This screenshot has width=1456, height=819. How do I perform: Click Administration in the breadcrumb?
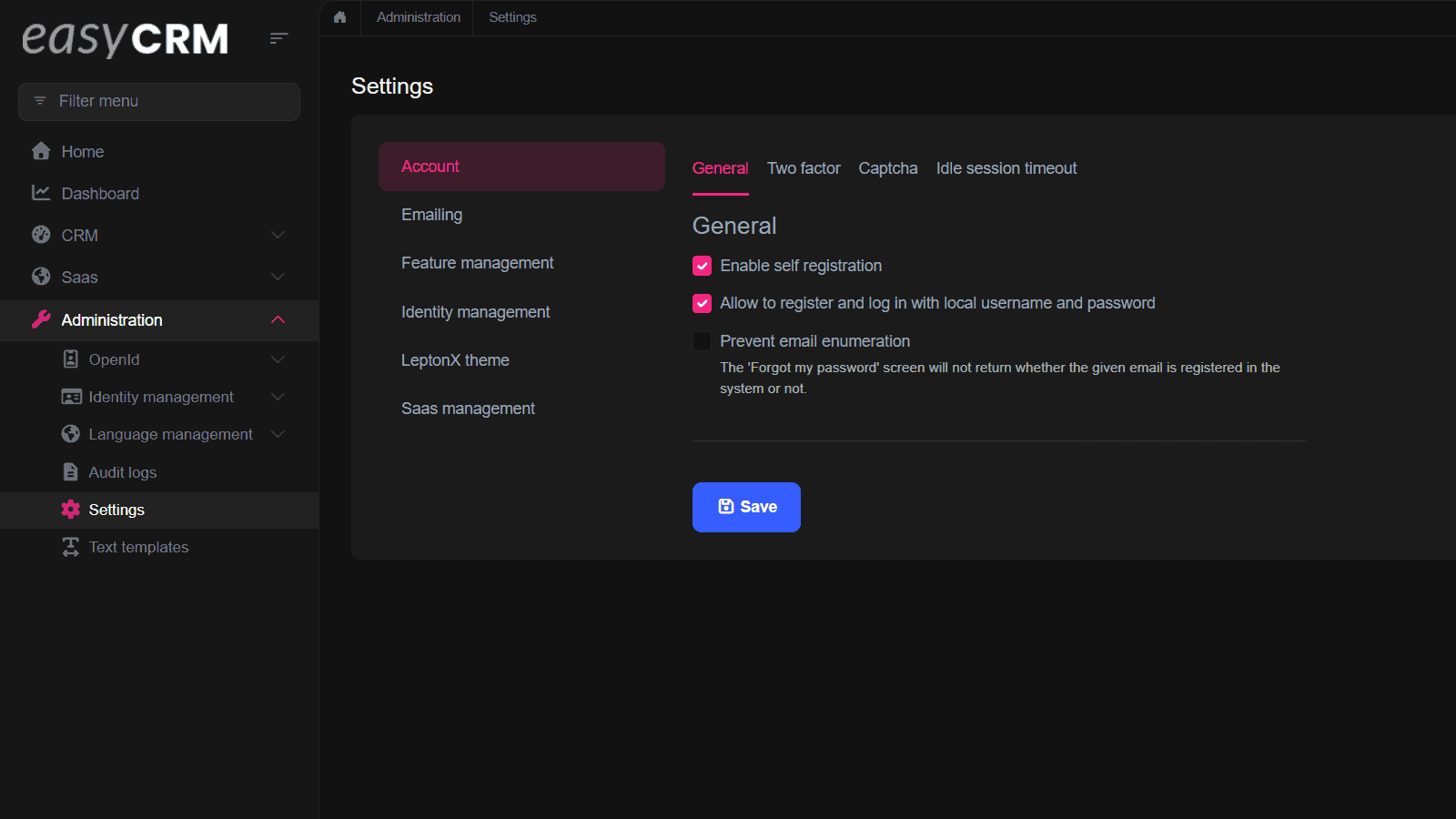point(419,17)
